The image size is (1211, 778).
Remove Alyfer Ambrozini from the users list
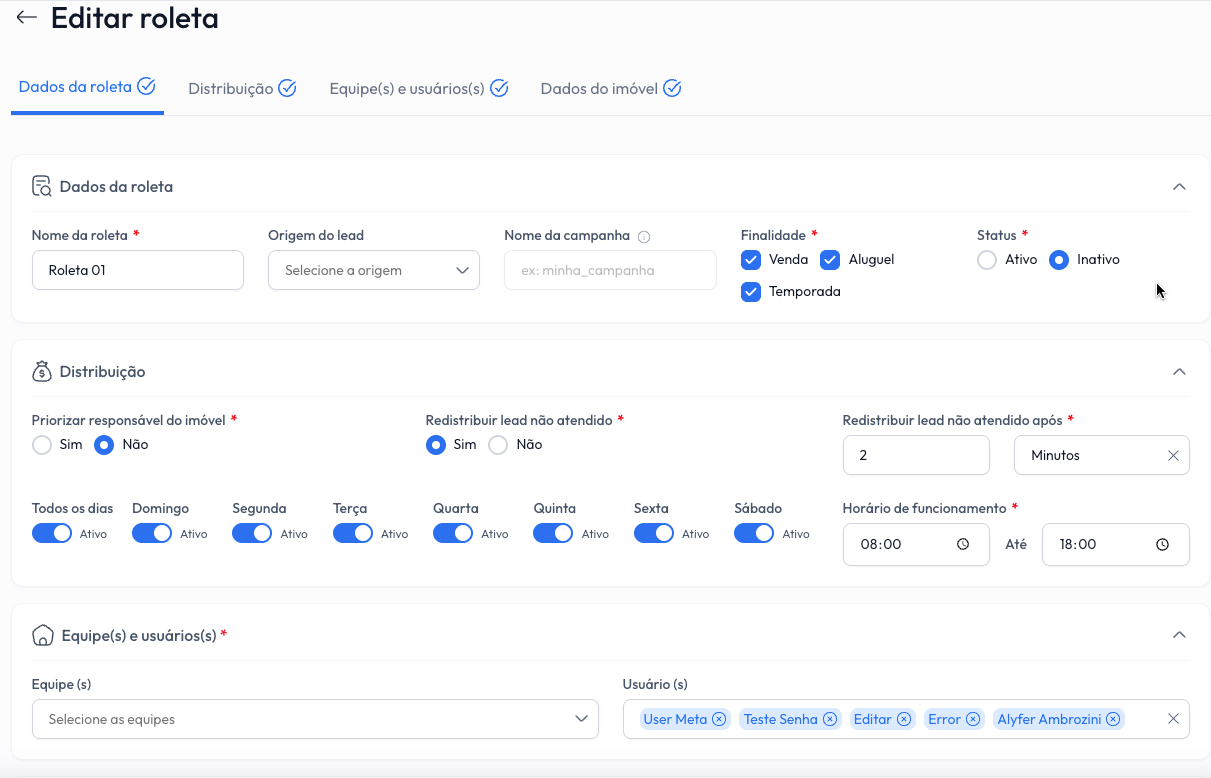click(1113, 719)
